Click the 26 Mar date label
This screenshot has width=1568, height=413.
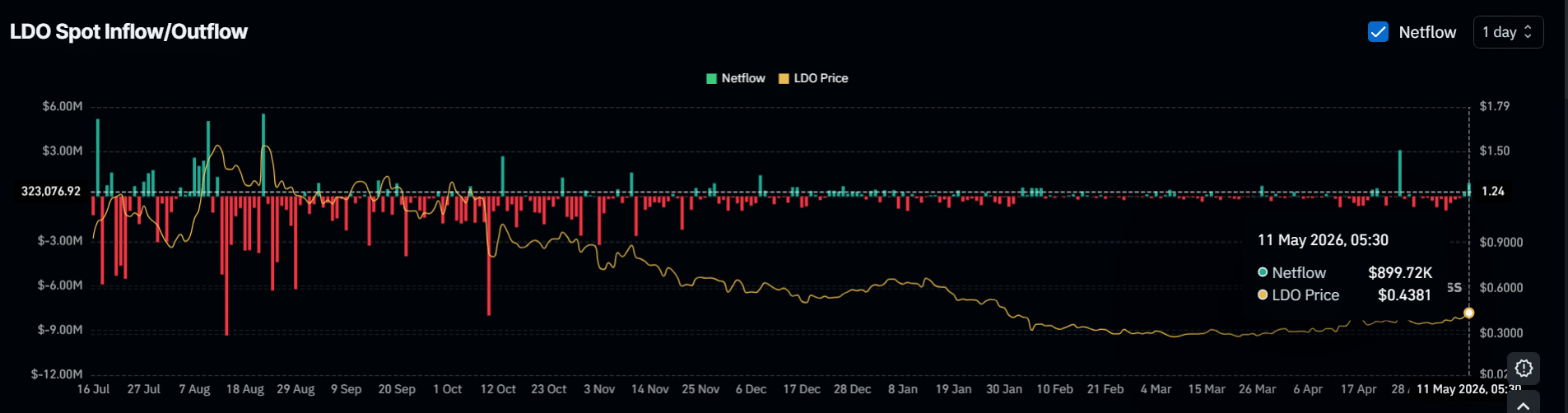pyautogui.click(x=1257, y=389)
